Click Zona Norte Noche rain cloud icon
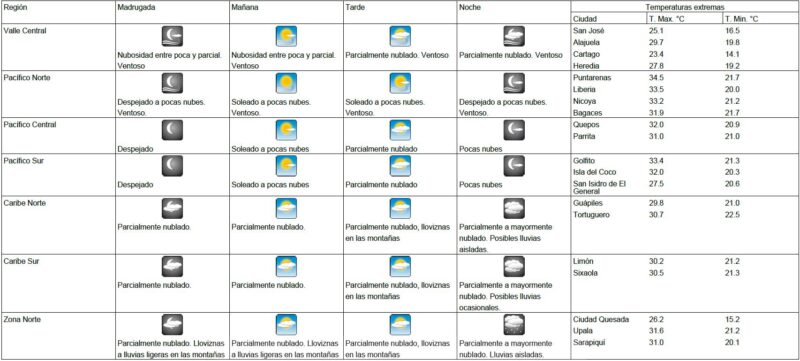800x361 pixels. pyautogui.click(x=514, y=325)
